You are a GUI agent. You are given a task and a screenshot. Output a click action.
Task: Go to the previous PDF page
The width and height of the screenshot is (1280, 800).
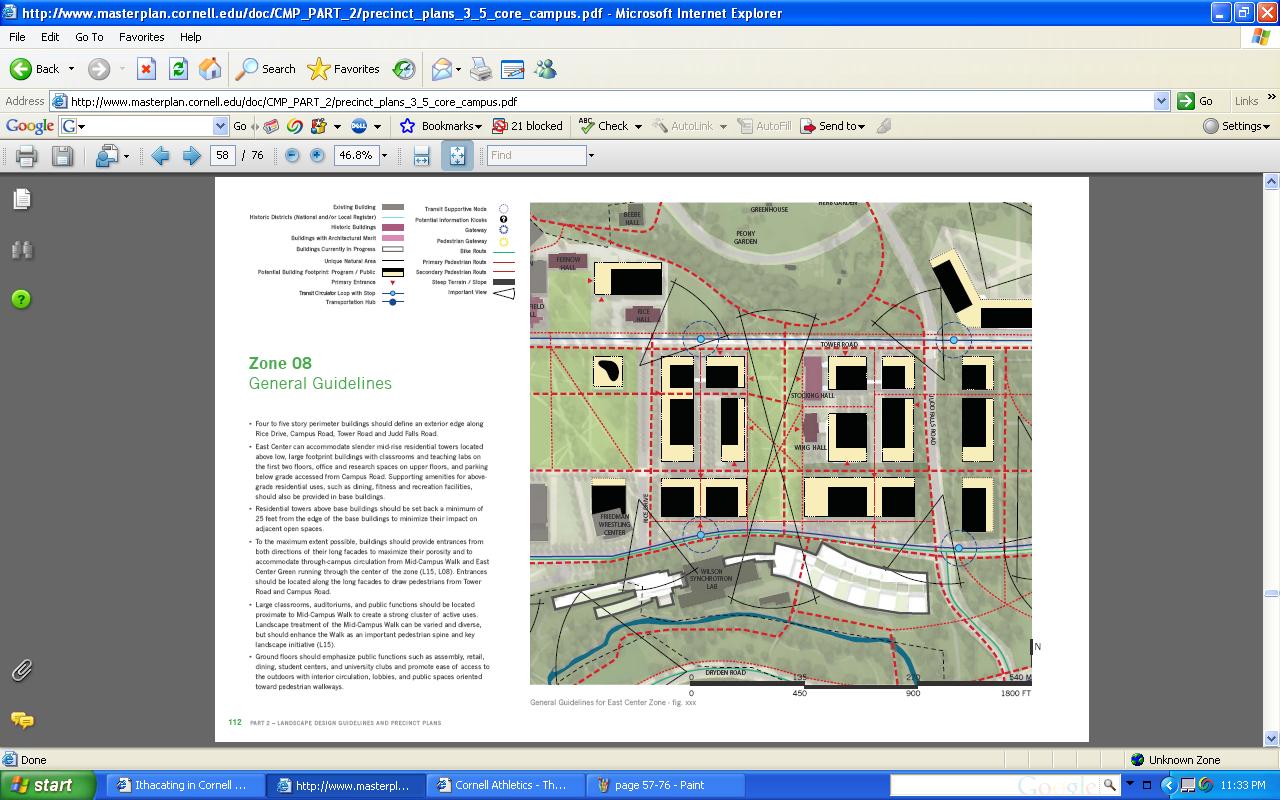(160, 156)
